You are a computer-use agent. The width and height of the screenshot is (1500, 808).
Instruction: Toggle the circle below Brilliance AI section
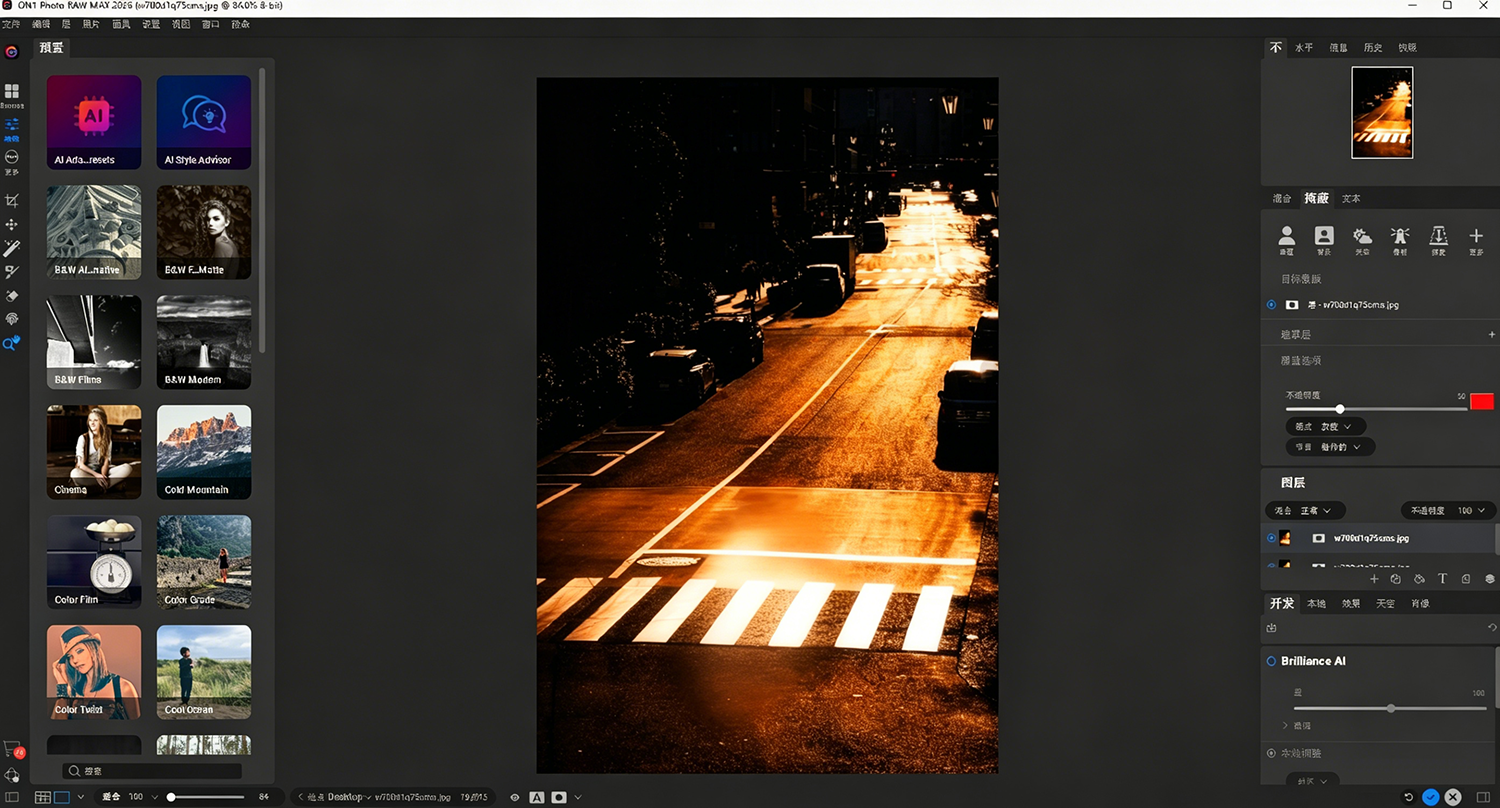coord(1271,753)
